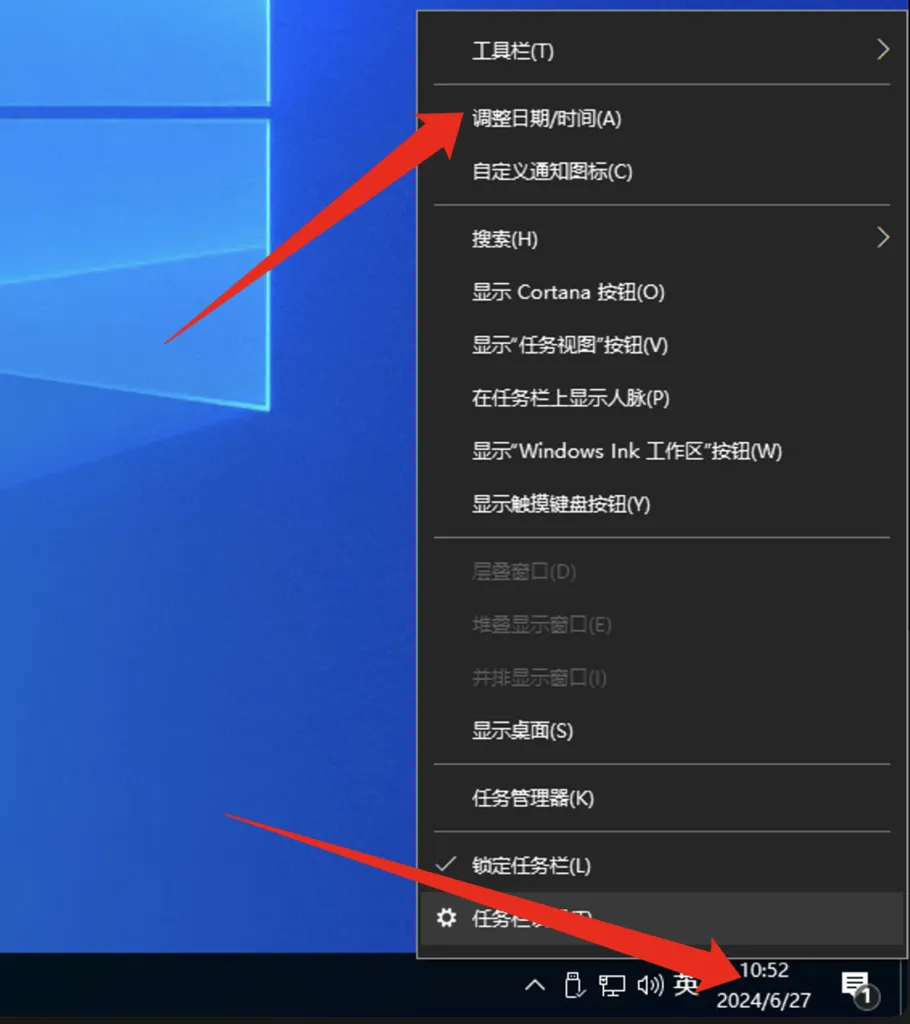
Task: Open the 工具栏(T) submenu entry
Action: point(662,50)
